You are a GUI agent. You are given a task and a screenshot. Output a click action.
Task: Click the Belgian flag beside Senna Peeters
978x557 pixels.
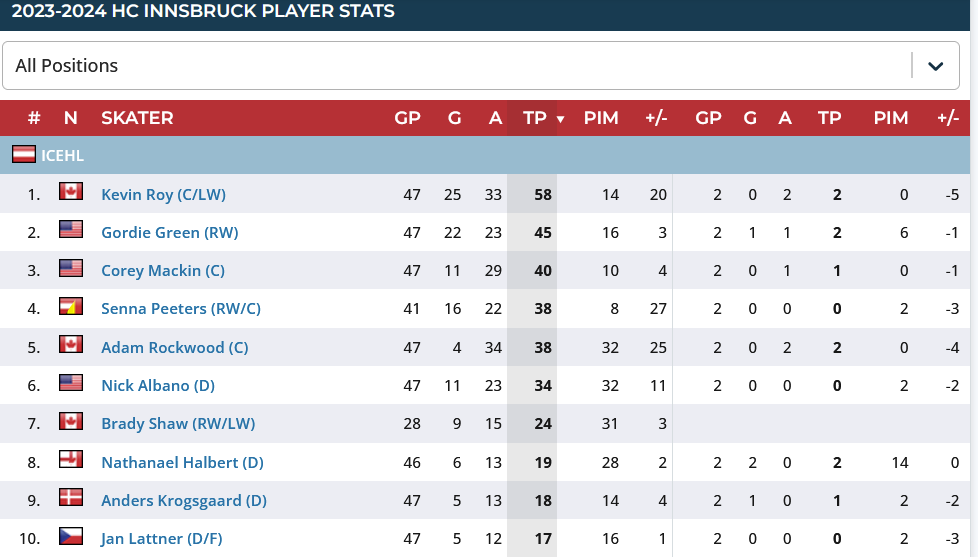[x=70, y=306]
